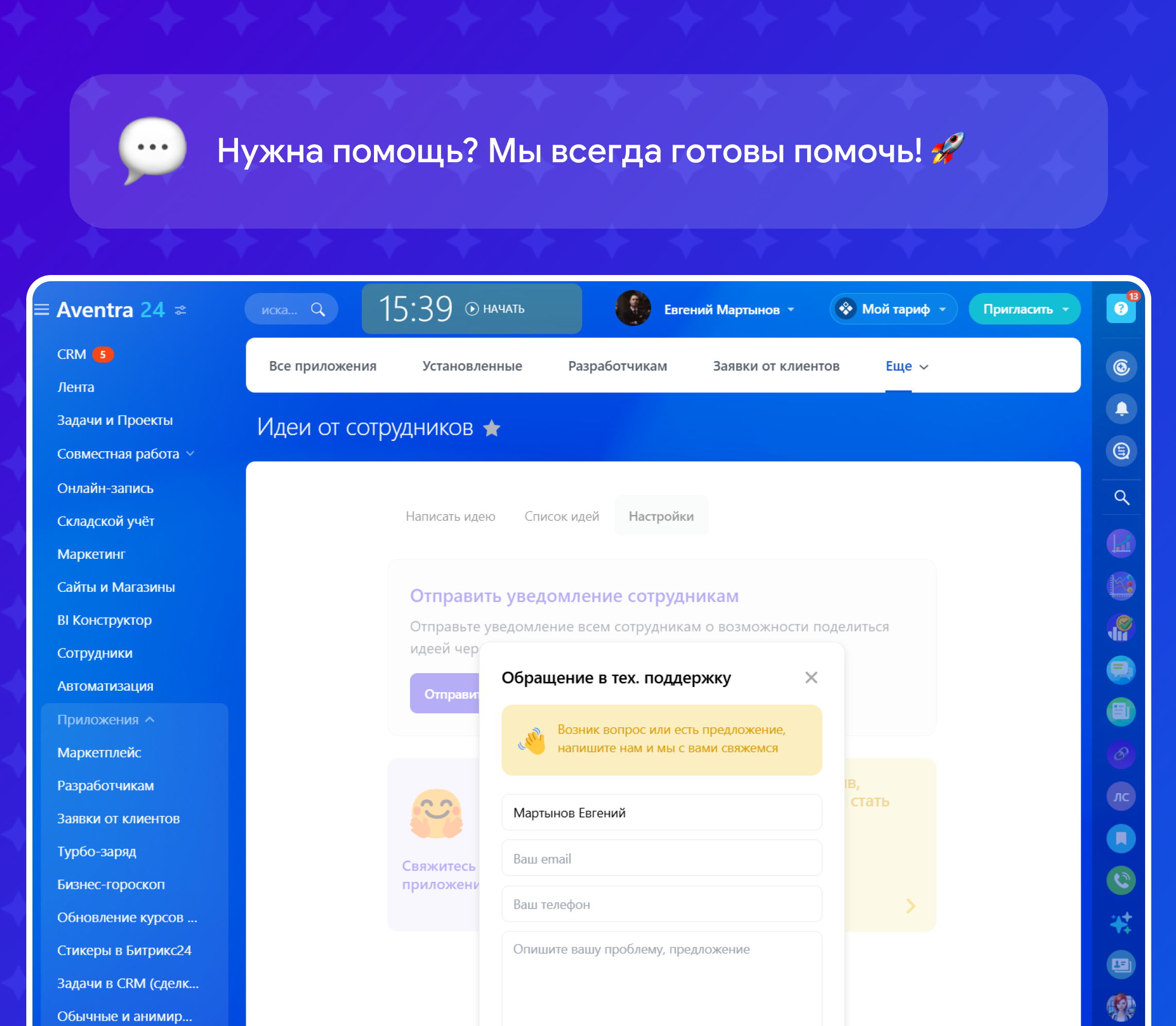Close the Обращение в тех. поддержку dialog
Viewport: 1176px width, 1026px height.
tap(811, 678)
